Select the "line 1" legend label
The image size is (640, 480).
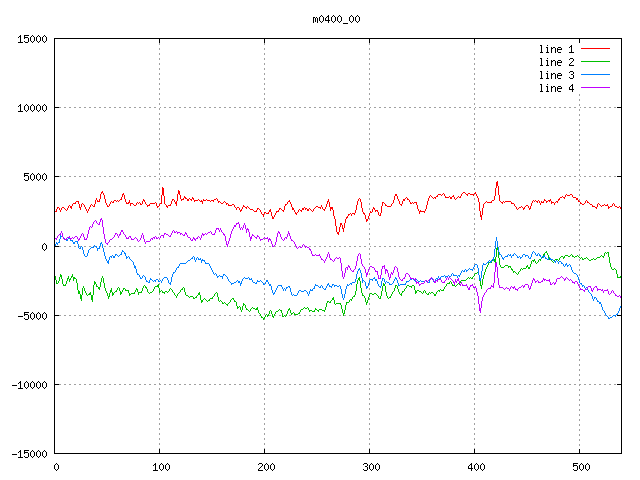pyautogui.click(x=556, y=49)
